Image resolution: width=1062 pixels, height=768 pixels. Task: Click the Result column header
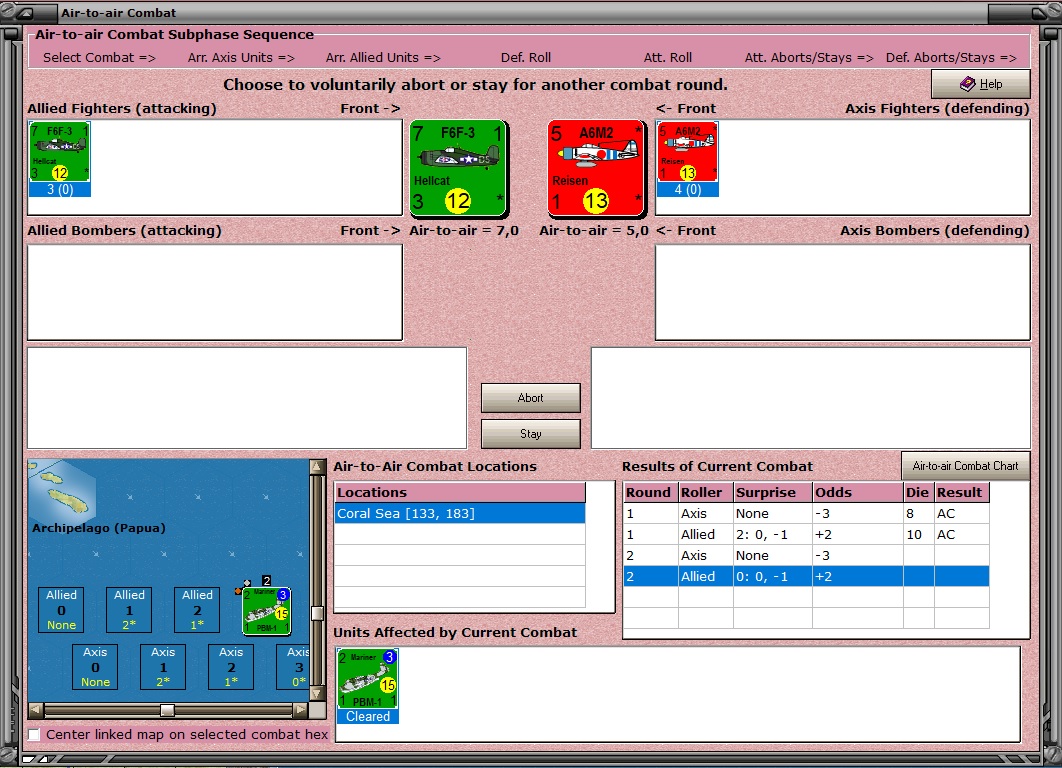pyautogui.click(x=962, y=492)
